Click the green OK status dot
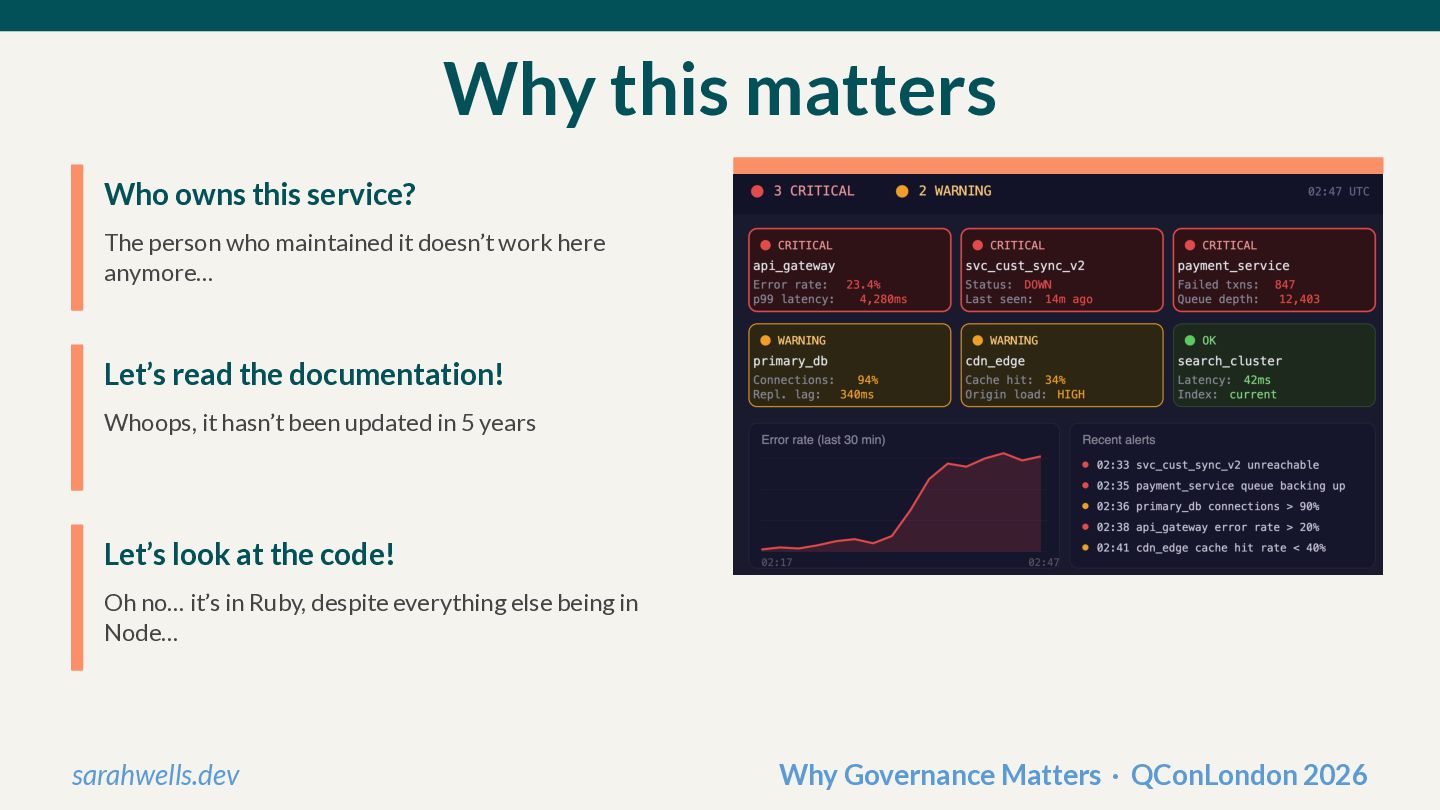The height and width of the screenshot is (810, 1440). coord(1190,340)
